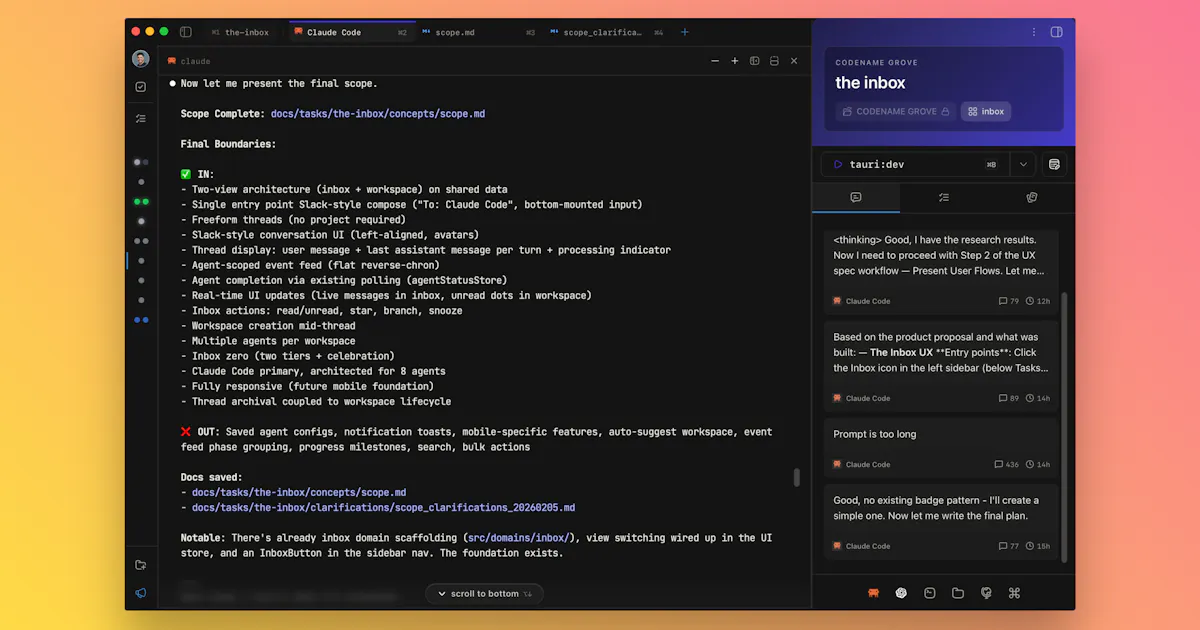Select the workspace with two green dots

pos(141,201)
